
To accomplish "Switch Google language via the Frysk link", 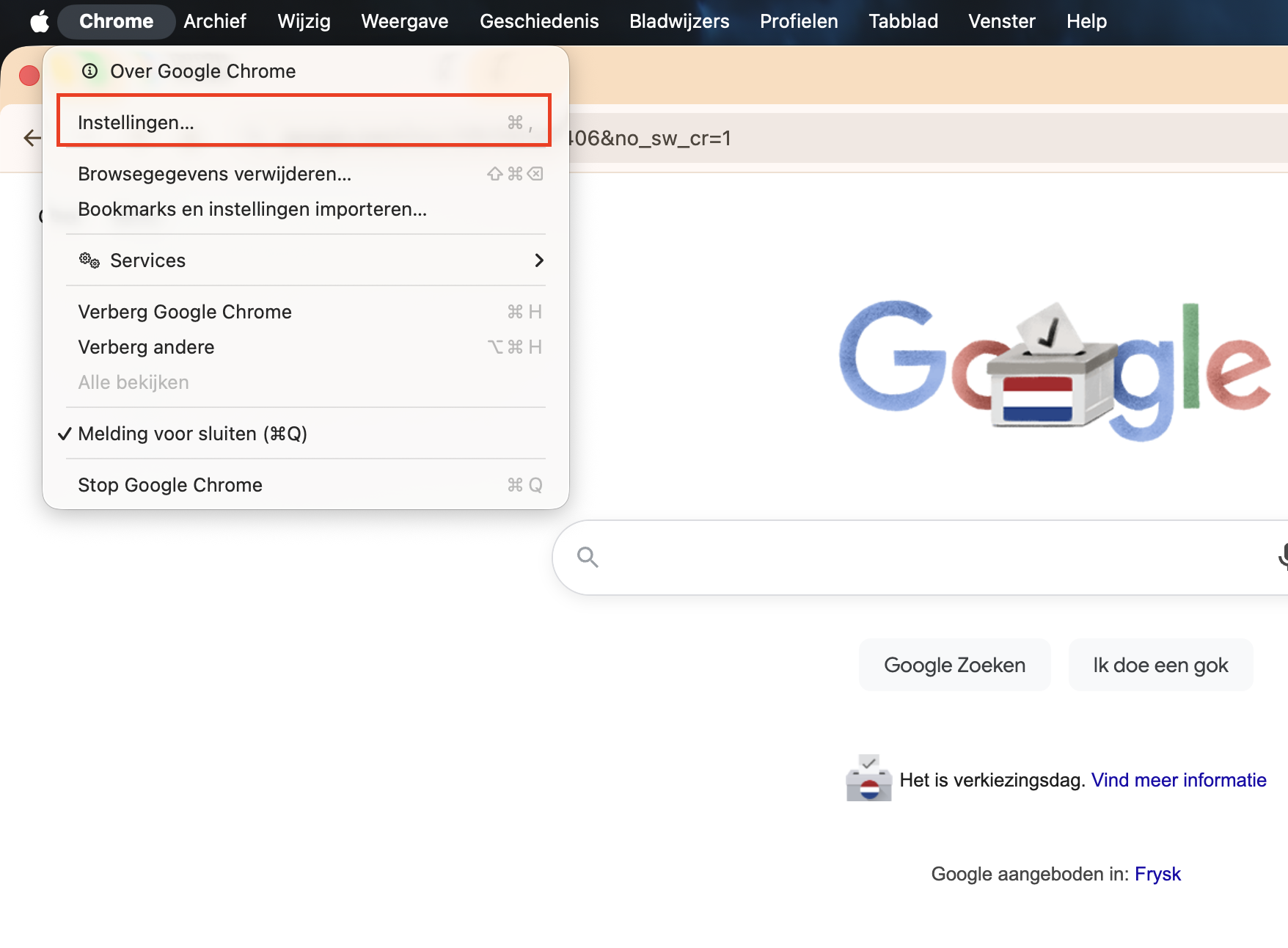I will (1157, 874).
